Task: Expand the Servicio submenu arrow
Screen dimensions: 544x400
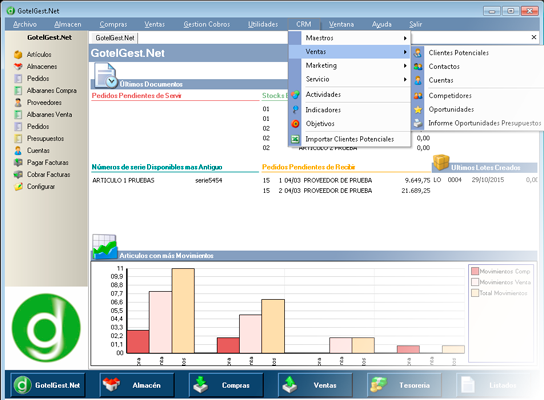Action: tap(405, 79)
